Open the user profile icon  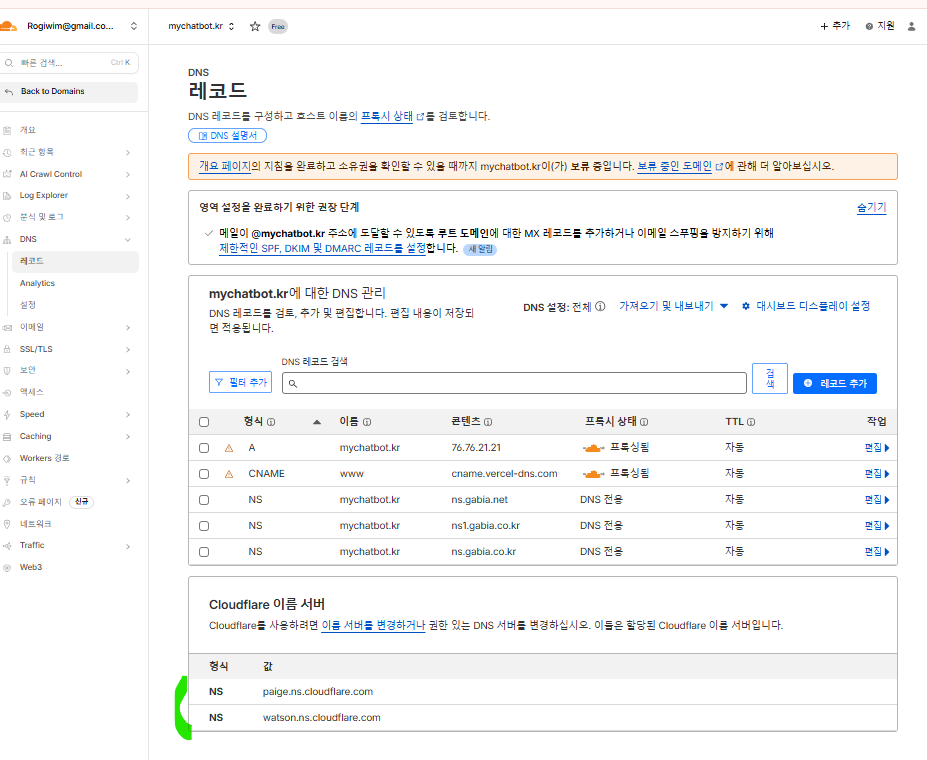click(912, 27)
